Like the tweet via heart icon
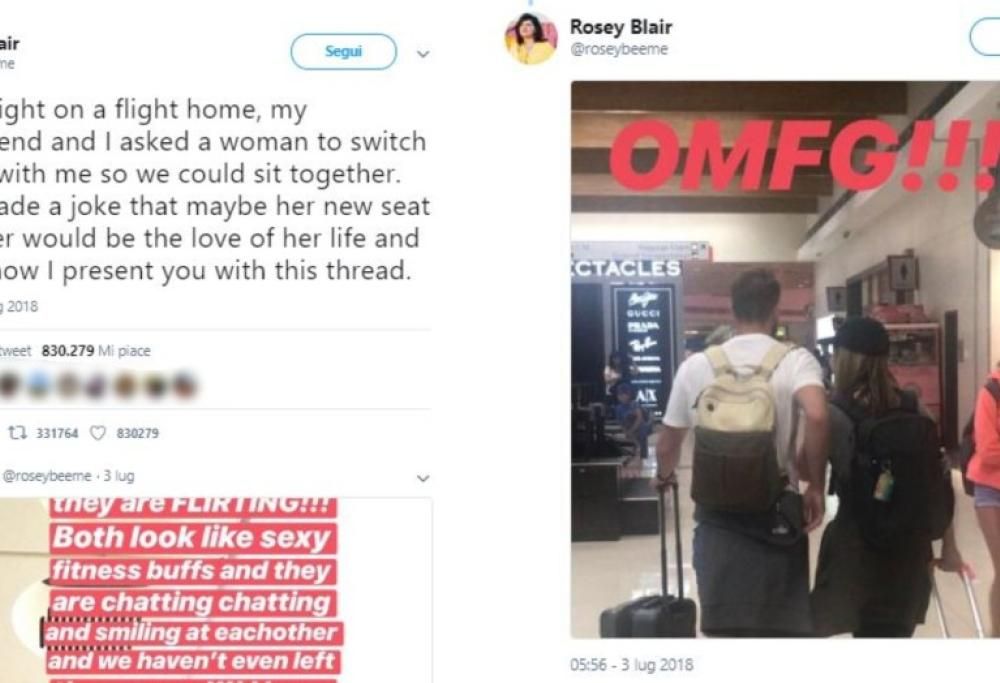 [98, 433]
